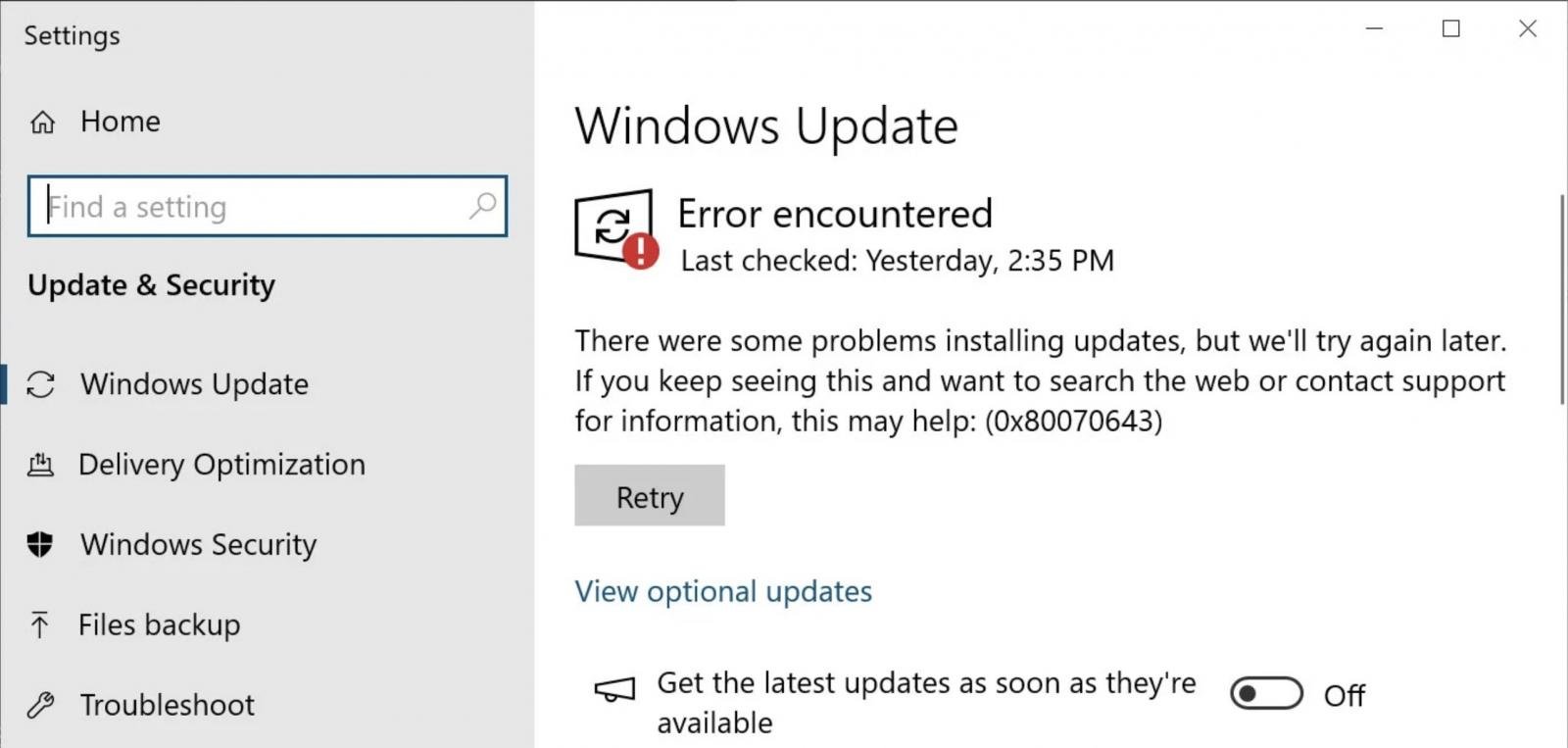Open Delivery Optimization settings page
Viewport: 1568px width, 748px height.
pos(221,465)
